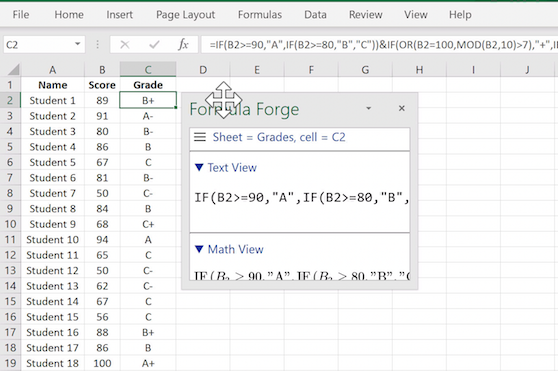Click score 62 for Student 13

(x=102, y=286)
